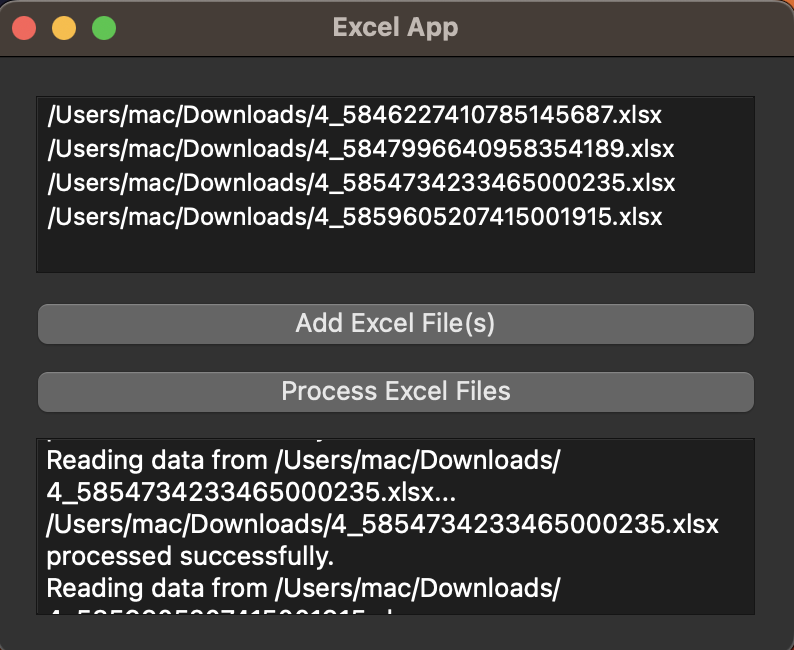The width and height of the screenshot is (794, 650).
Task: Maximize the Excel App window
Action: (104, 28)
